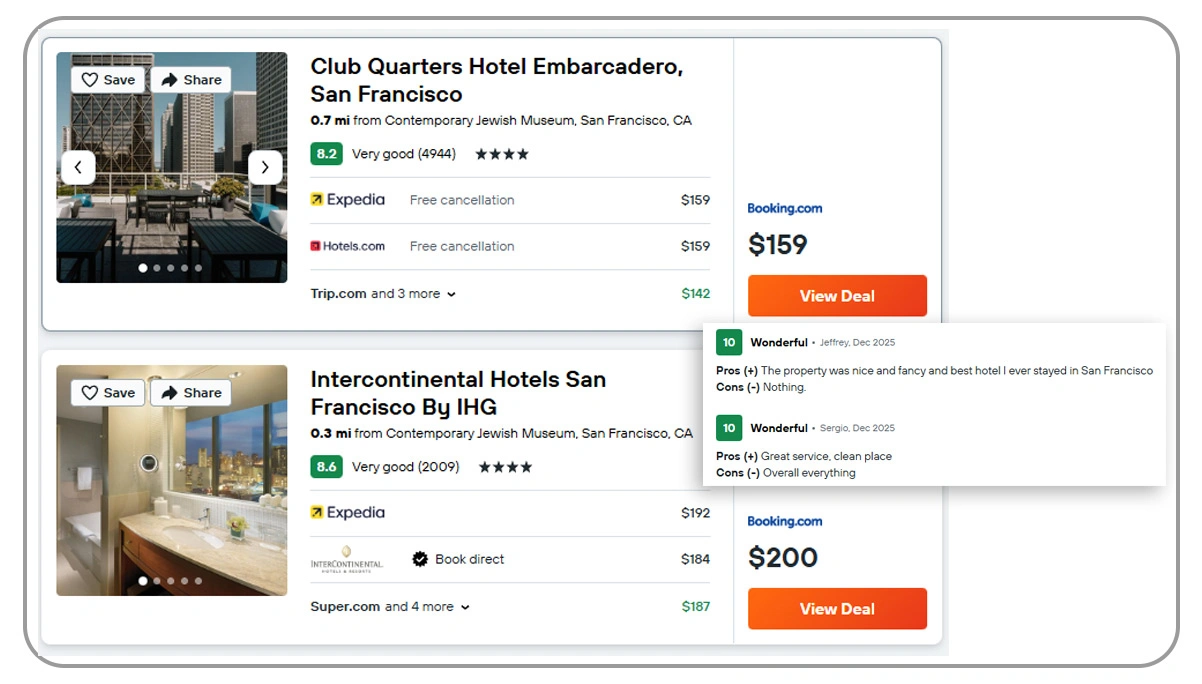
Task: Click Intercontinental bathroom photo thumbnail
Action: [x=171, y=500]
